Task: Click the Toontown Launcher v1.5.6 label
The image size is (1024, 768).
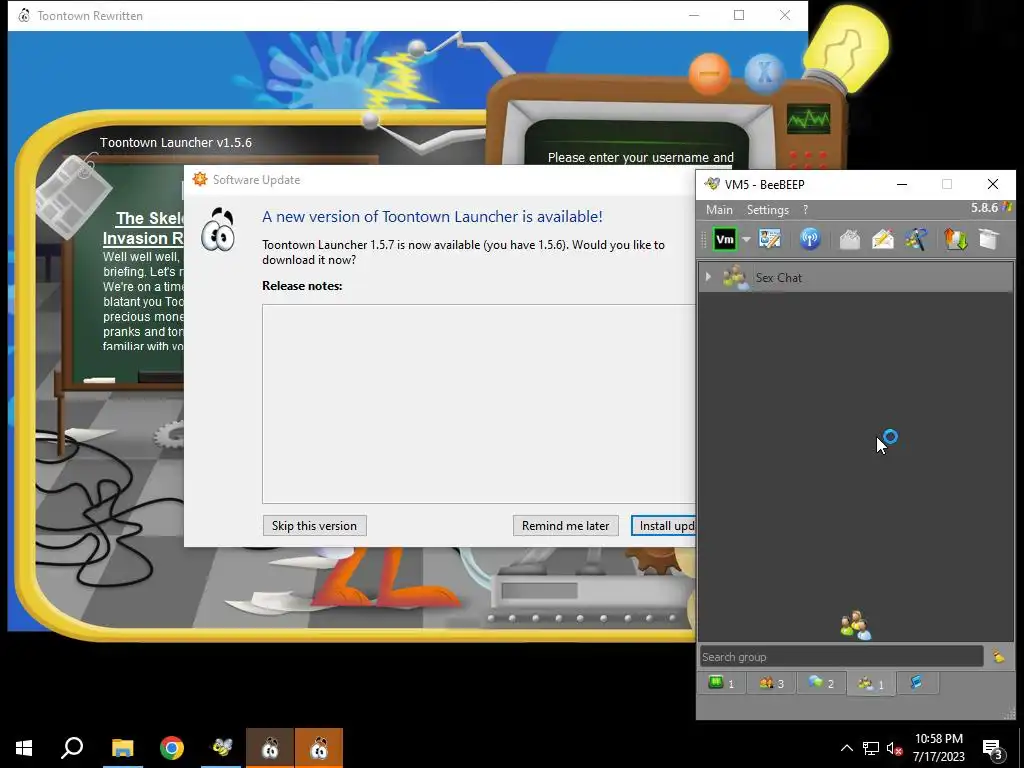Action: click(x=176, y=142)
